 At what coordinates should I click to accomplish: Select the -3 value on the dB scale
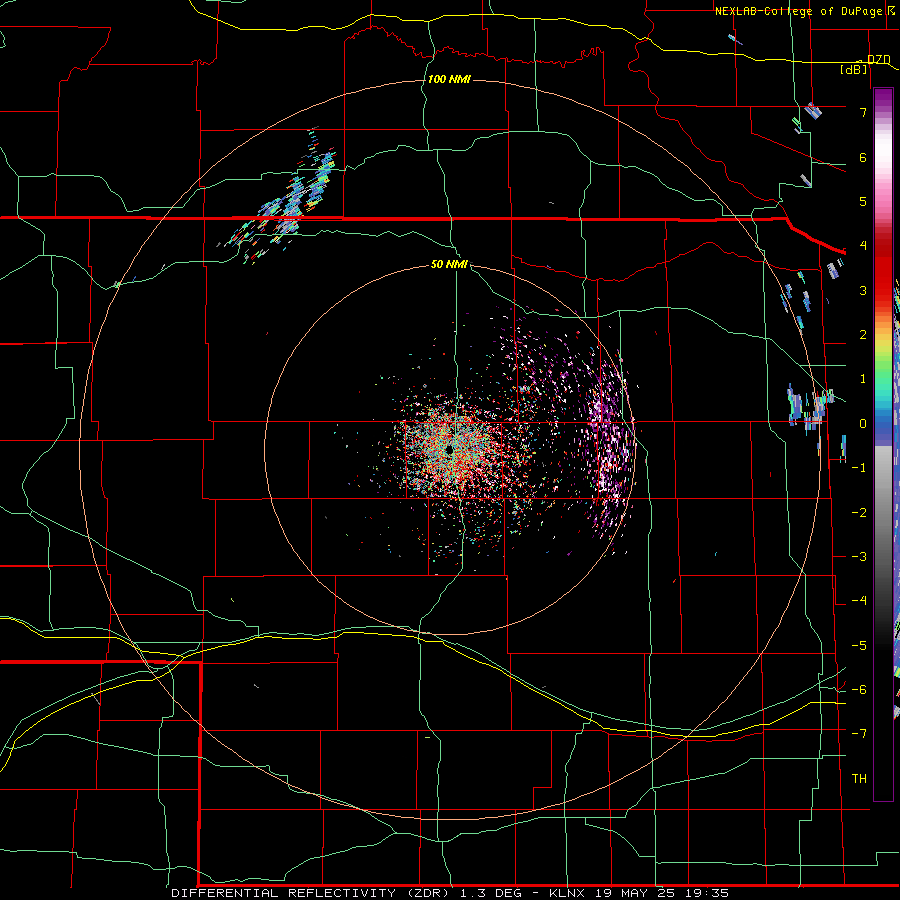point(859,557)
